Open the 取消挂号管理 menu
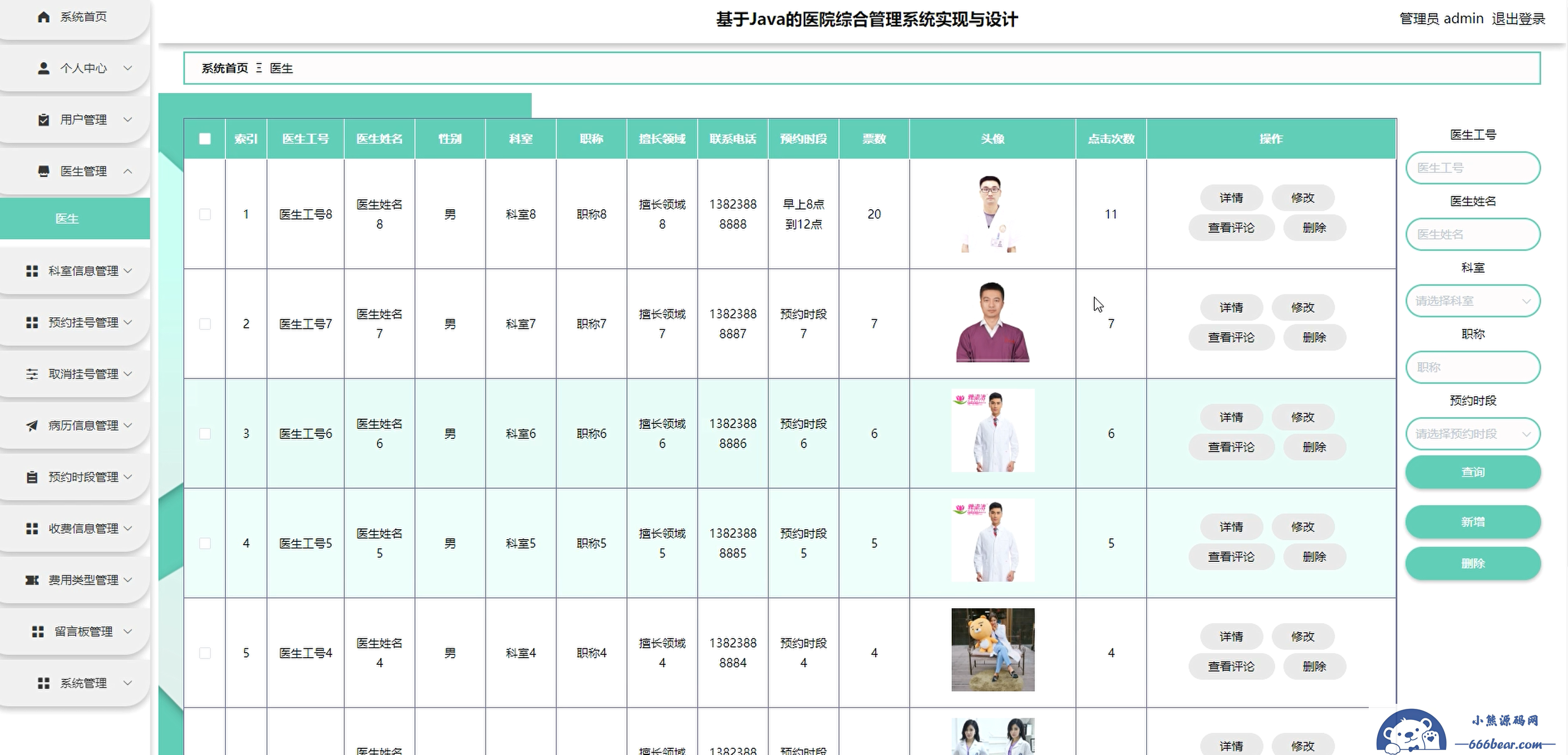The image size is (1568, 755). click(75, 374)
